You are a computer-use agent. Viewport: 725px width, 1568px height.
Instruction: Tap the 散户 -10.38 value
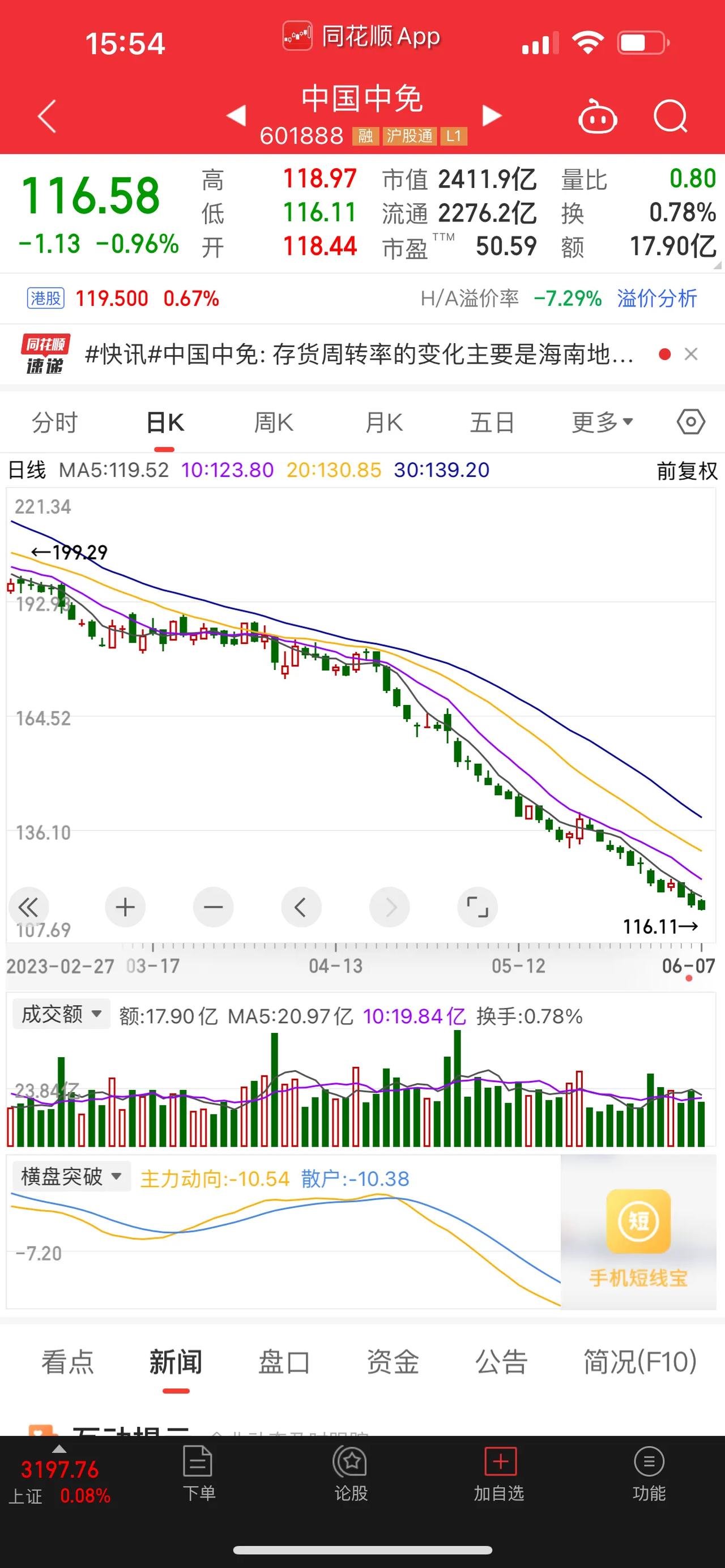click(355, 1178)
